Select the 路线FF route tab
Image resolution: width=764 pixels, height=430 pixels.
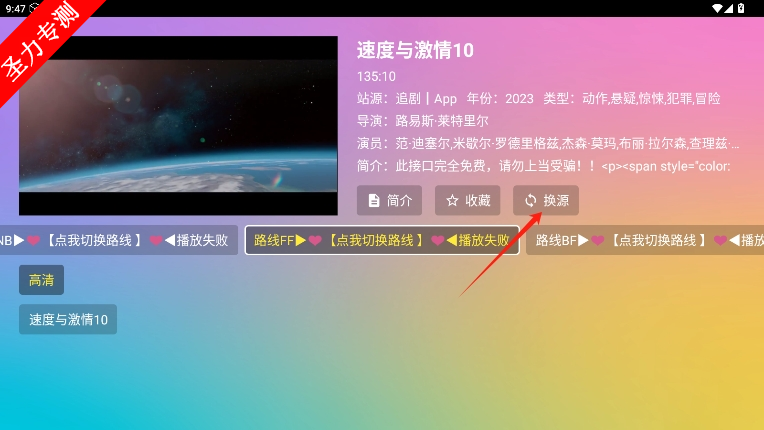[382, 240]
